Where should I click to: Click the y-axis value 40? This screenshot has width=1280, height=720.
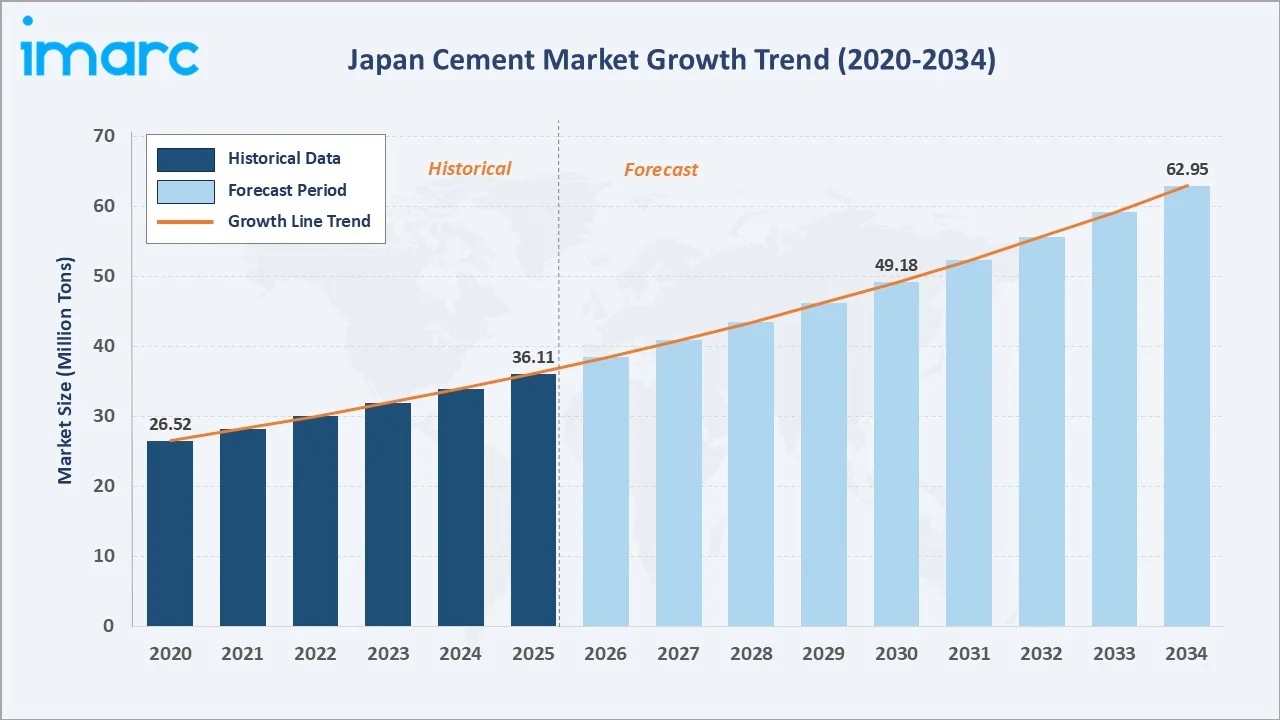pos(105,346)
